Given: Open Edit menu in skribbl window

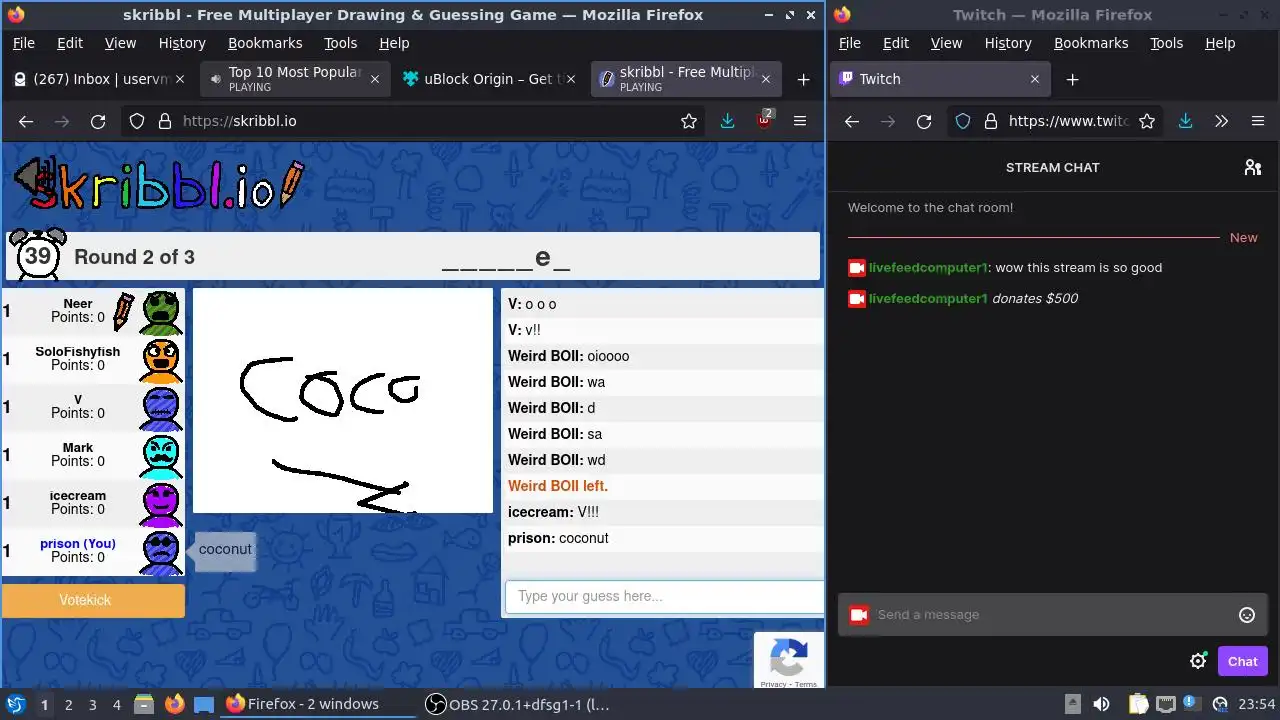Looking at the screenshot, I should [70, 43].
